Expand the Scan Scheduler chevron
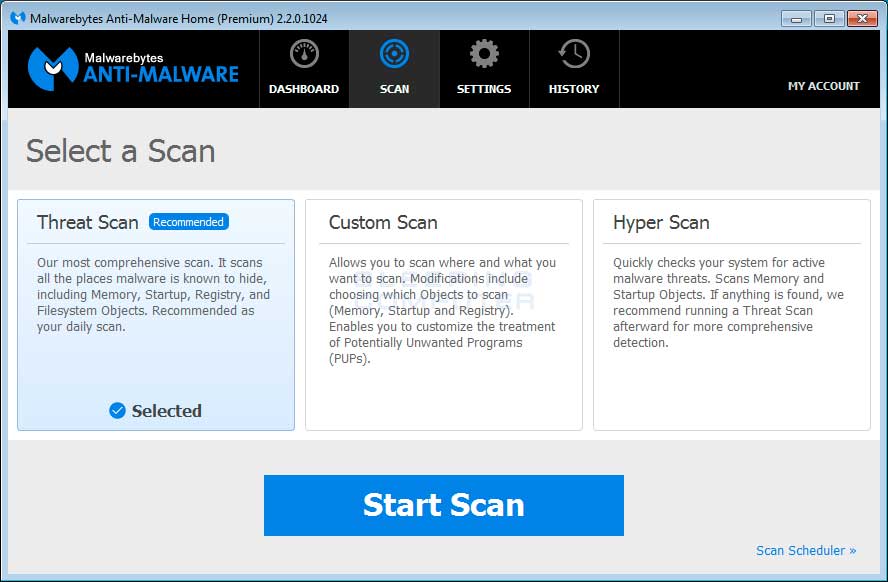 point(851,550)
